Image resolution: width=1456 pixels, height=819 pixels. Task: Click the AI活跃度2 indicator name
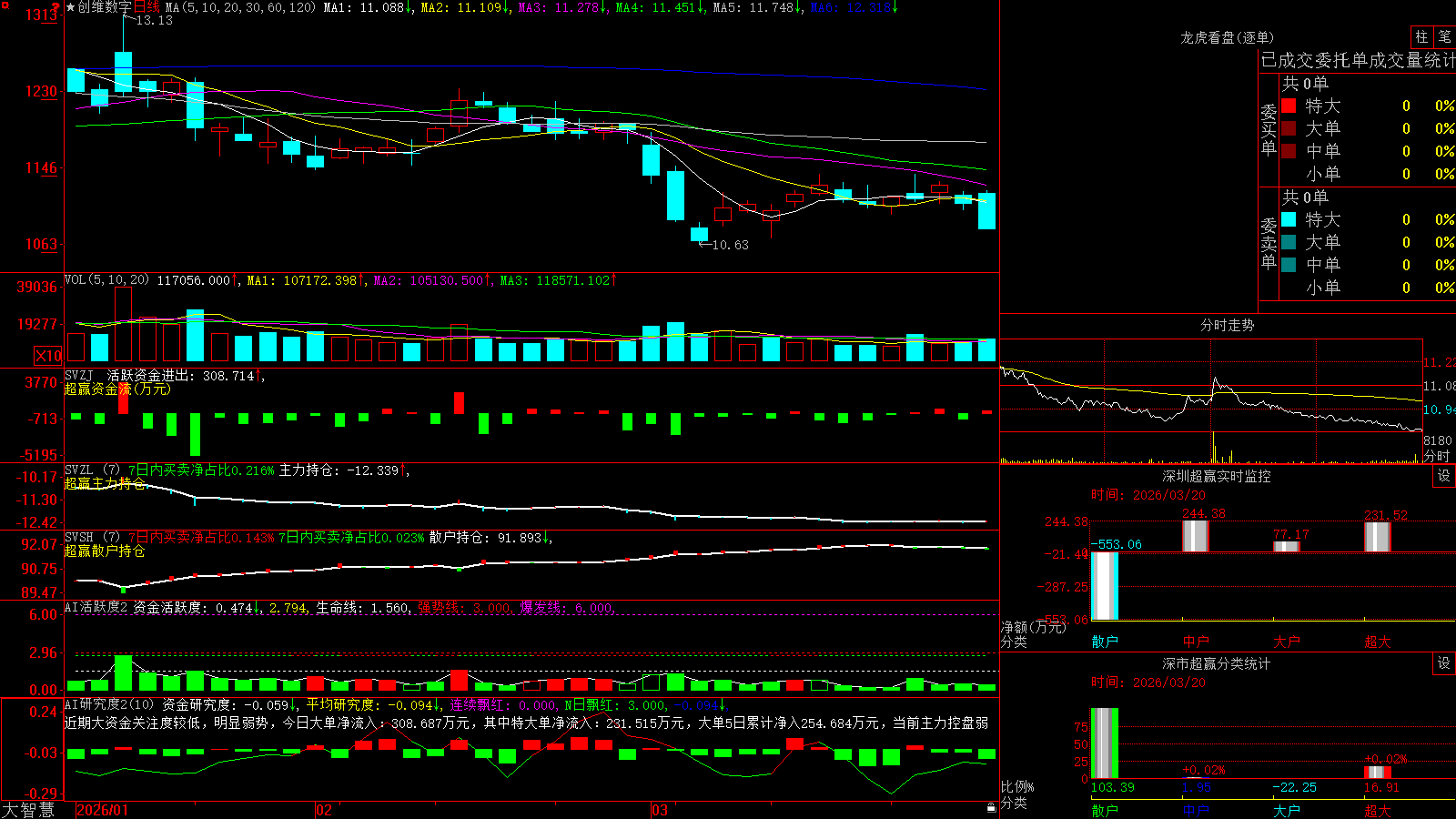96,607
